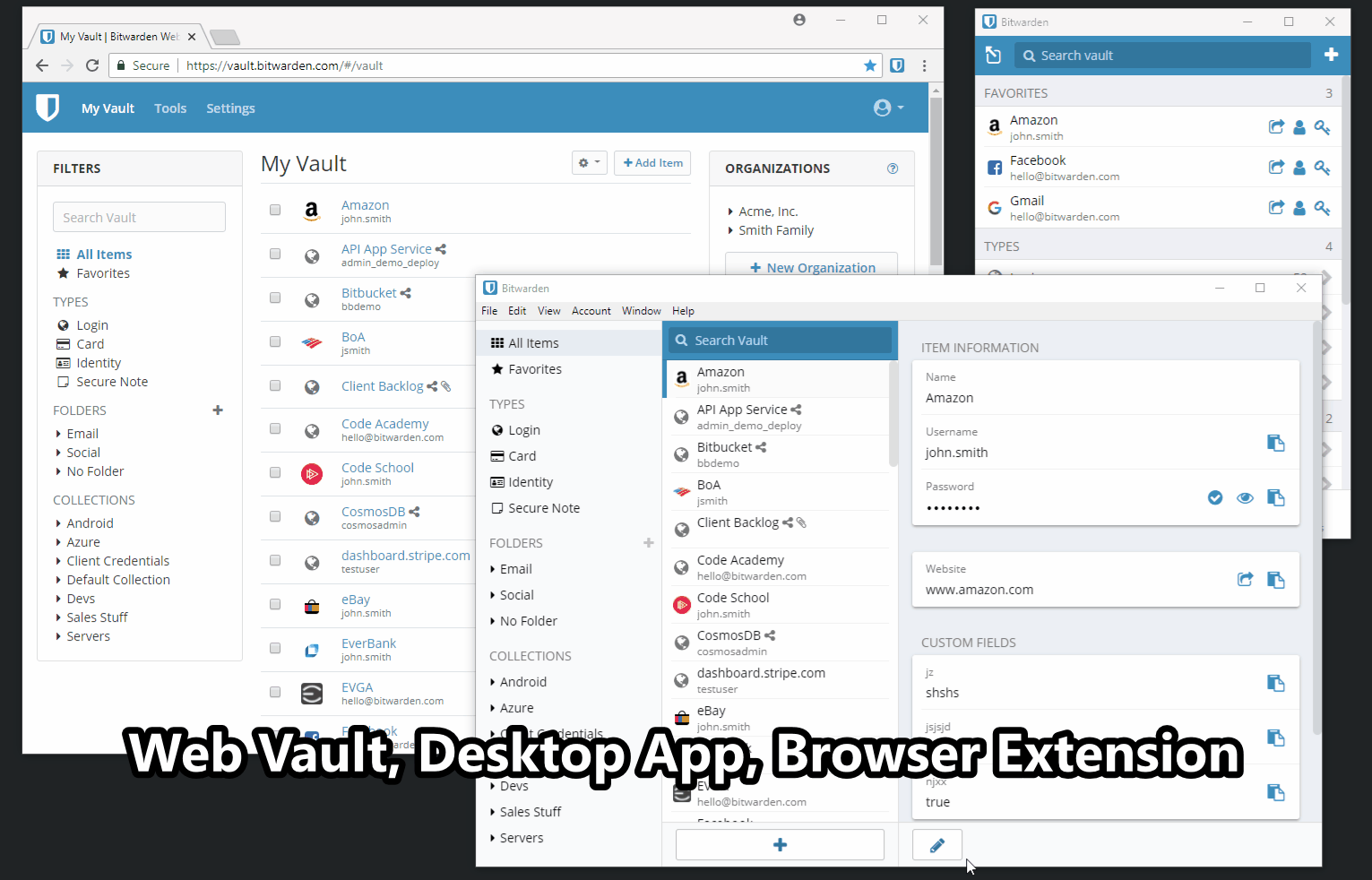Open www.amazon.com via the launch icon
This screenshot has height=880, width=1372.
pos(1245,579)
